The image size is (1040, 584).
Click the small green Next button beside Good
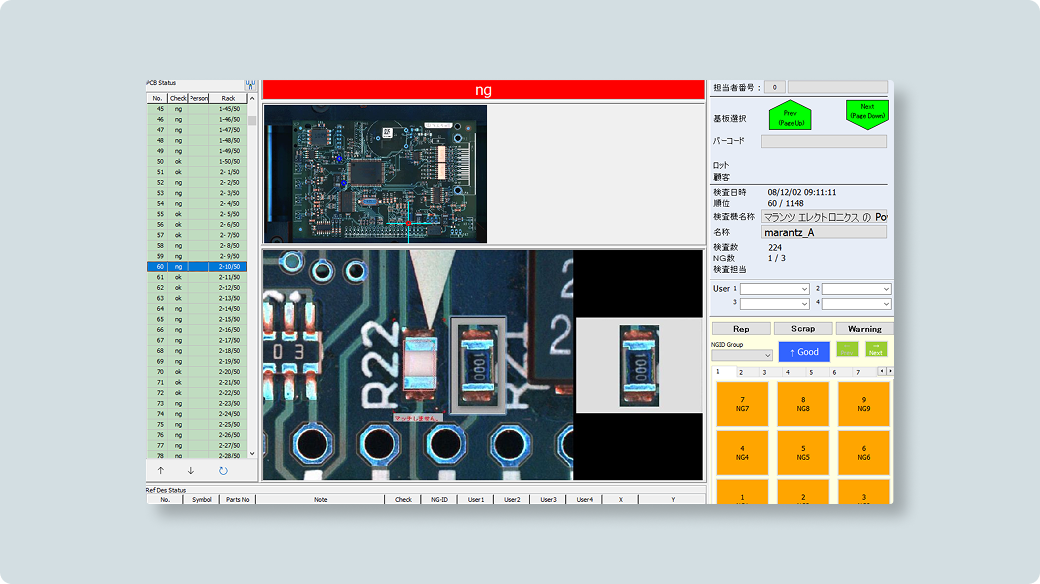point(876,350)
